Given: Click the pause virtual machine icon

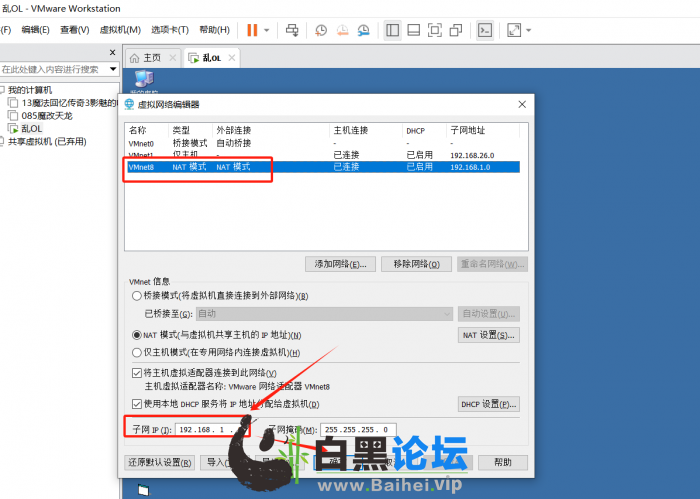Looking at the screenshot, I should (x=252, y=30).
